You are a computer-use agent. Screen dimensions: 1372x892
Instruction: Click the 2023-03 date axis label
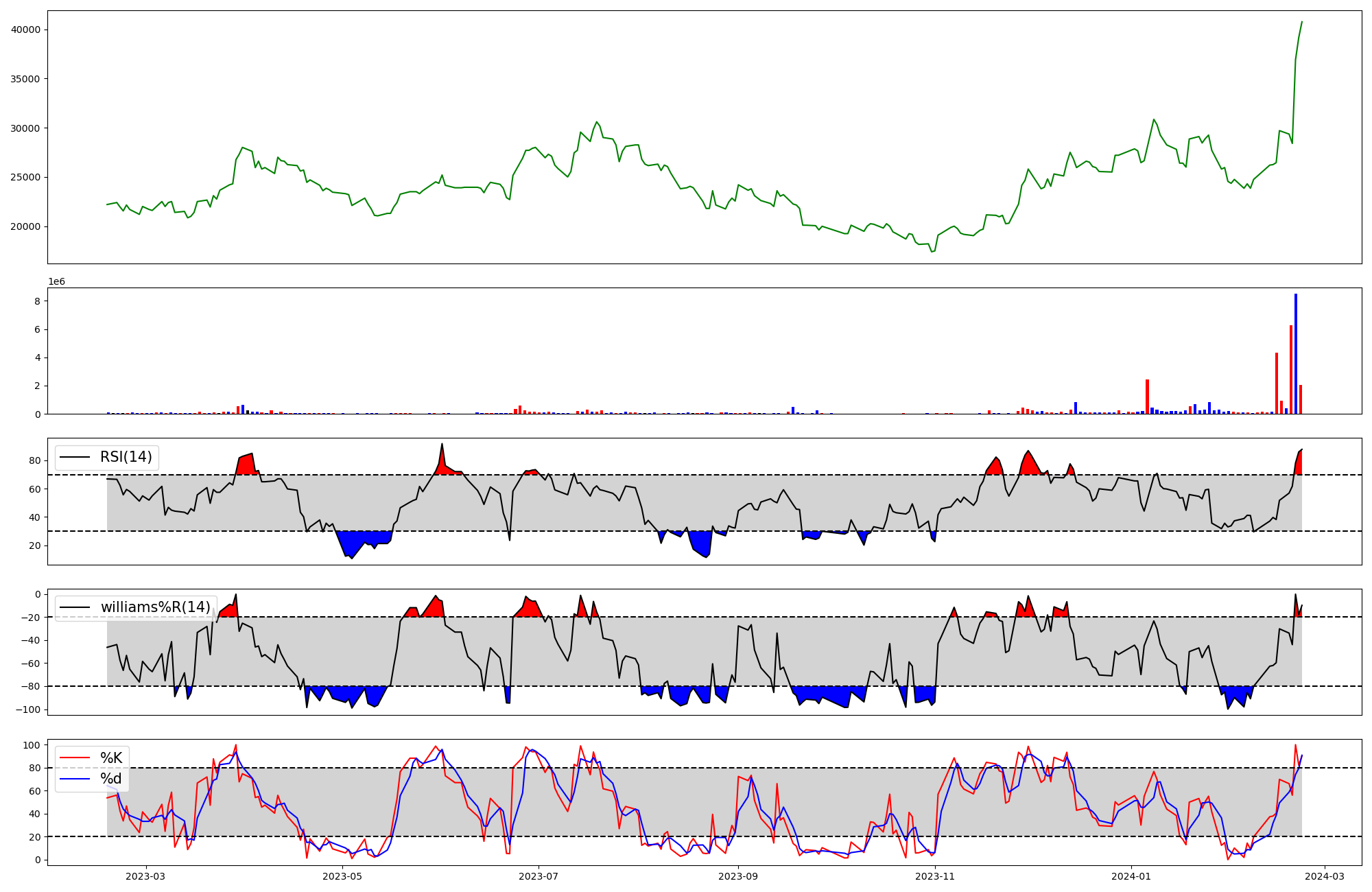click(145, 876)
